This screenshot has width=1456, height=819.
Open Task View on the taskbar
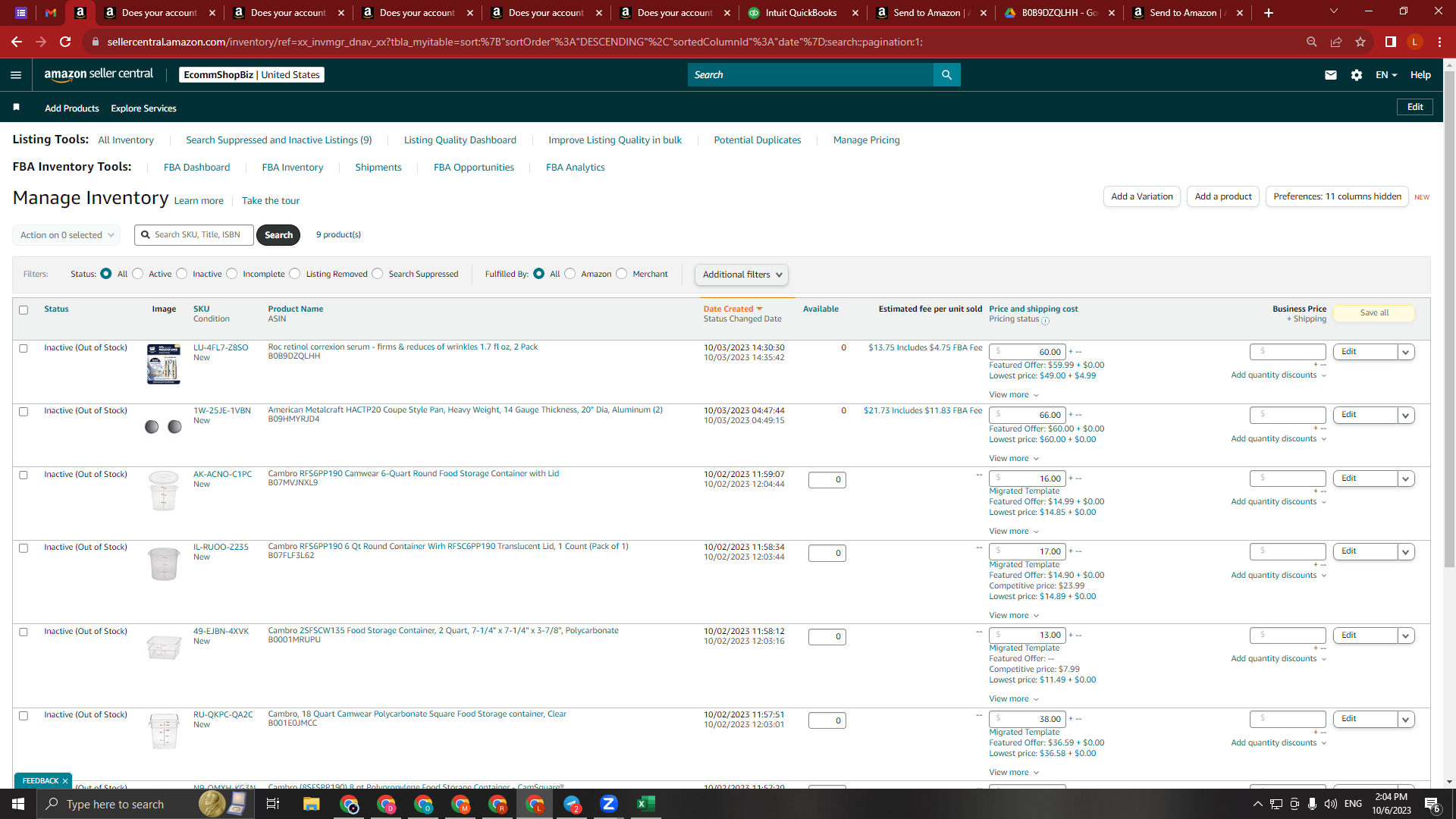[273, 804]
